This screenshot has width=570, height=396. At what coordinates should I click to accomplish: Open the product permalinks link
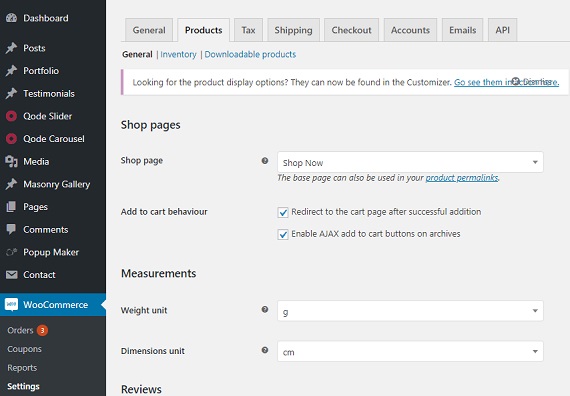tap(462, 177)
